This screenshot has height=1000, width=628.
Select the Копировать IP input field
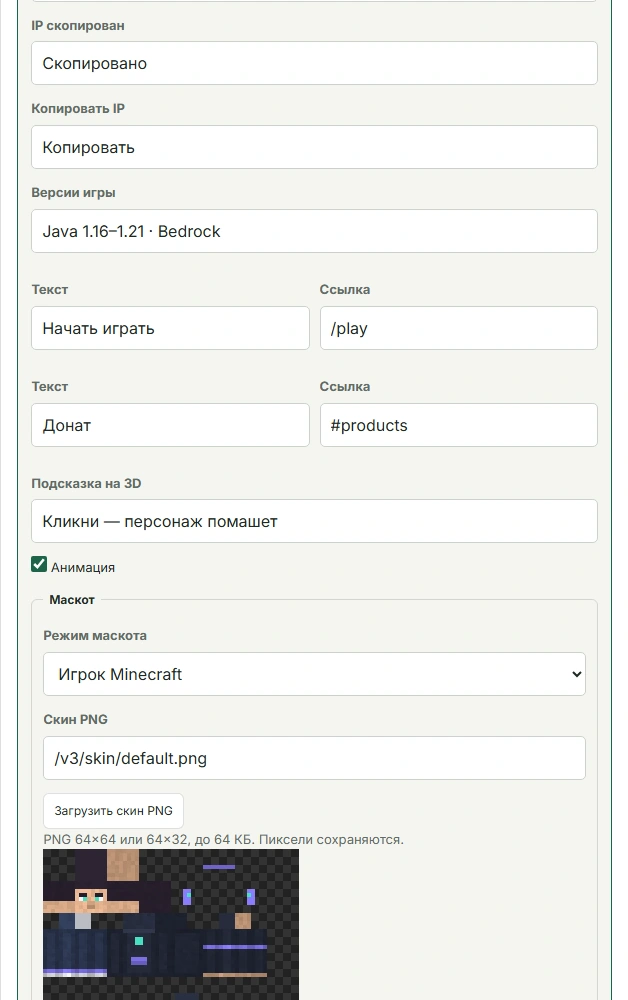[314, 147]
